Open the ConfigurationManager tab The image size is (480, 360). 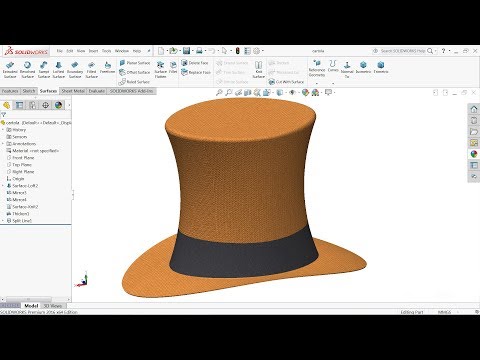click(x=32, y=105)
